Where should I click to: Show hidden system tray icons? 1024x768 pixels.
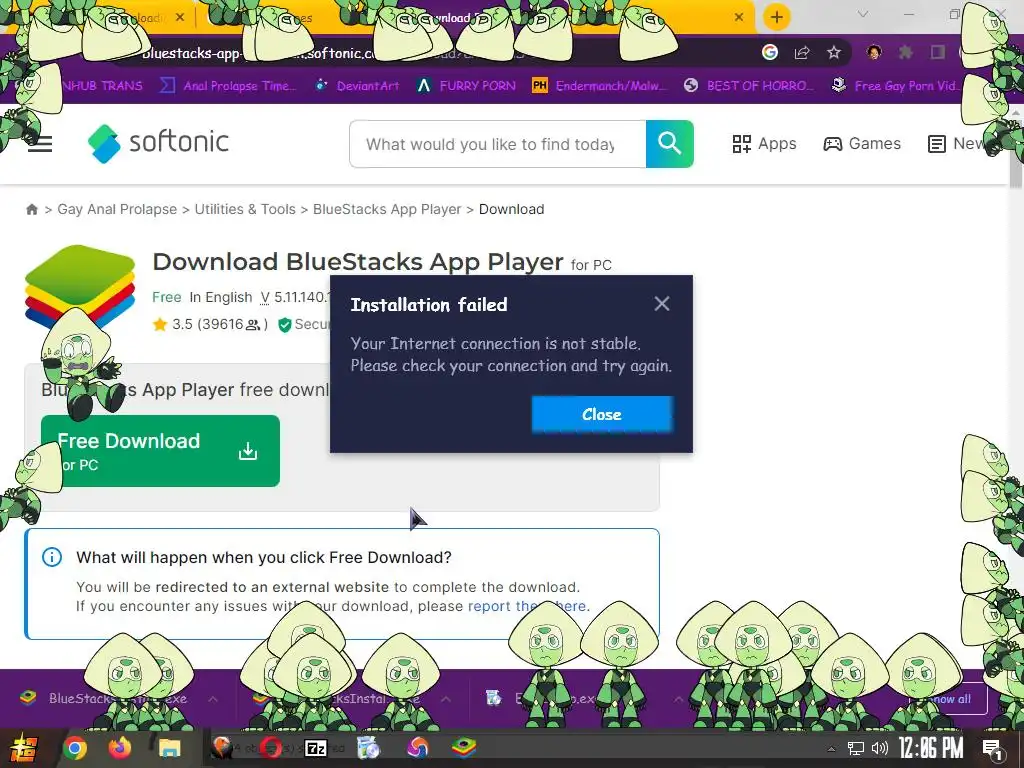[x=831, y=749]
